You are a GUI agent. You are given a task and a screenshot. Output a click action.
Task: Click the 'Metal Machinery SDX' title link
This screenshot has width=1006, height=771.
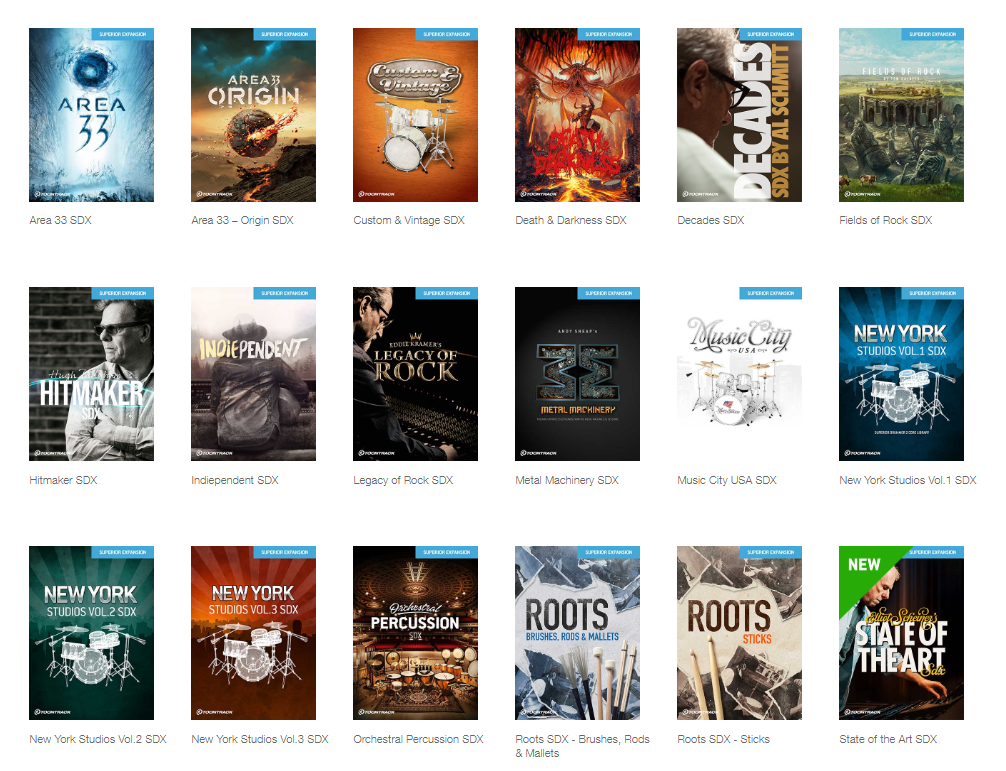click(x=567, y=480)
